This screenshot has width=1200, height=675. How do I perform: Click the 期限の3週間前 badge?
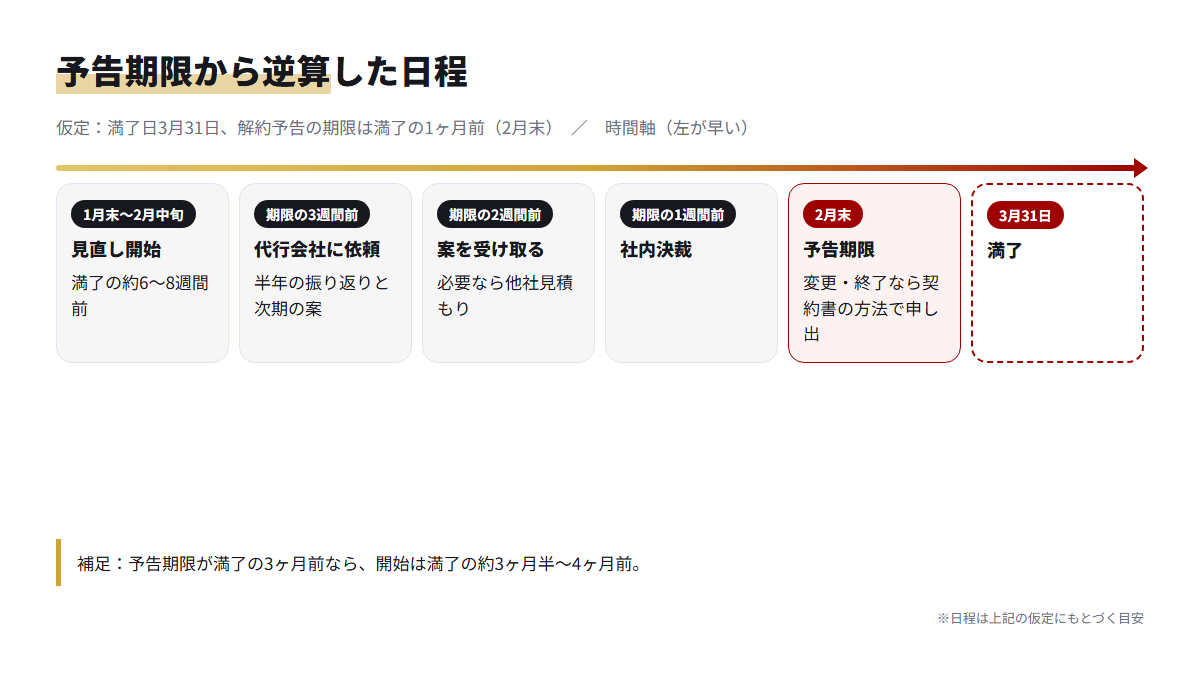[312, 214]
